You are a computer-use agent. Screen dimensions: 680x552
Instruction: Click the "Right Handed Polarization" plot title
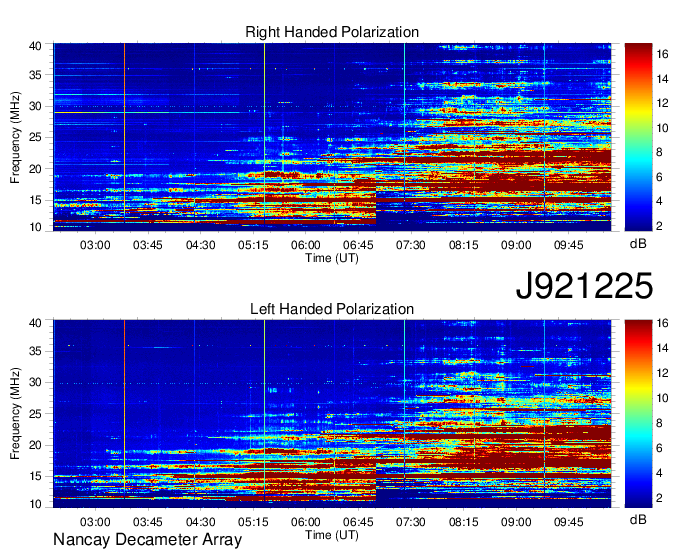pos(332,32)
